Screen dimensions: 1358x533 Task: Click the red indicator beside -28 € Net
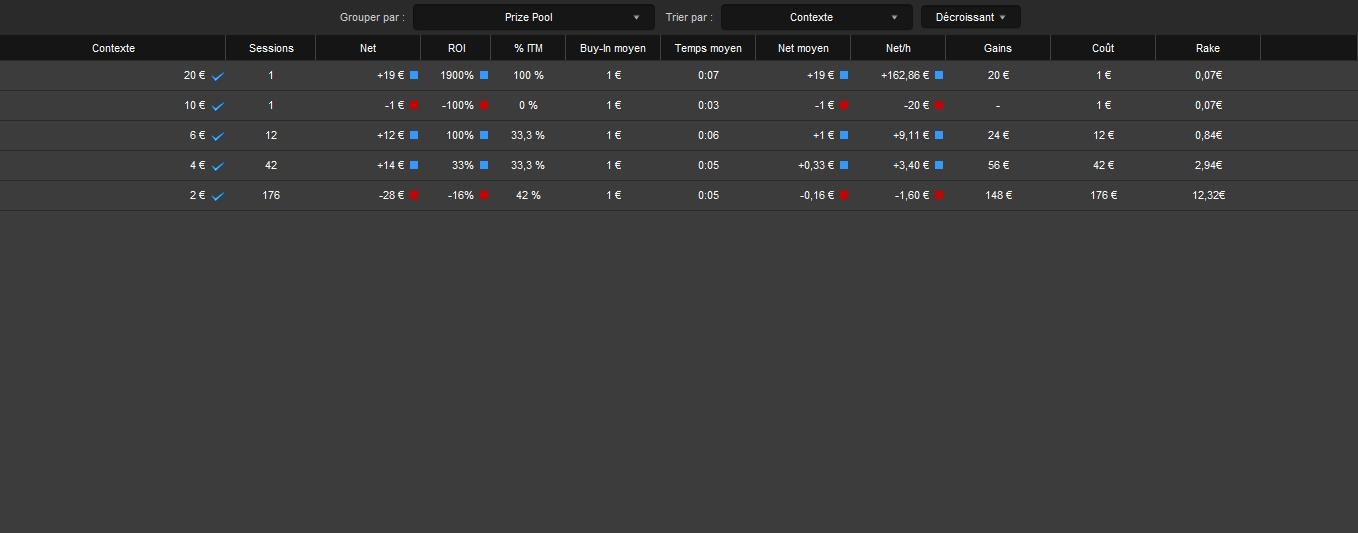[x=414, y=195]
